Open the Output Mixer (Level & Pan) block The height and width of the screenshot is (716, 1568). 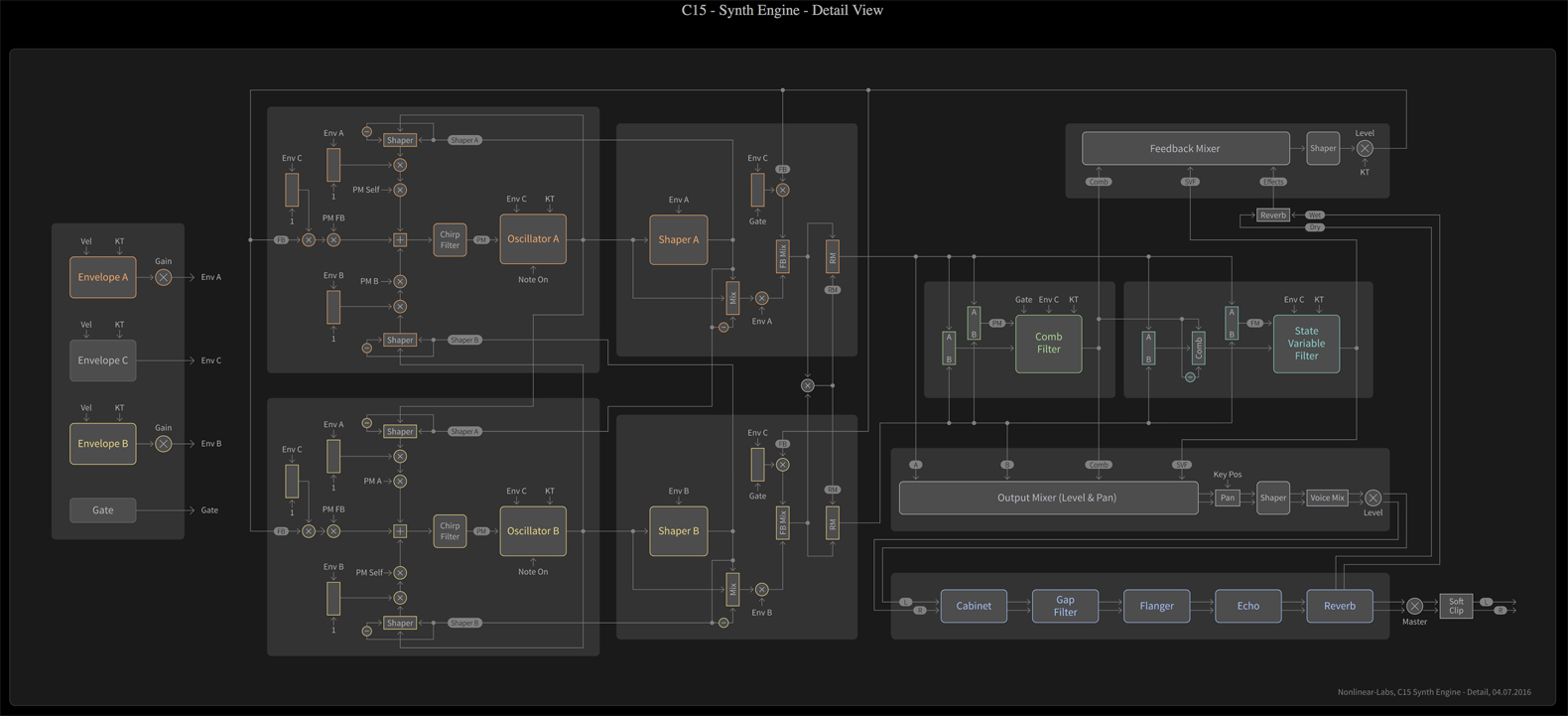click(1049, 498)
